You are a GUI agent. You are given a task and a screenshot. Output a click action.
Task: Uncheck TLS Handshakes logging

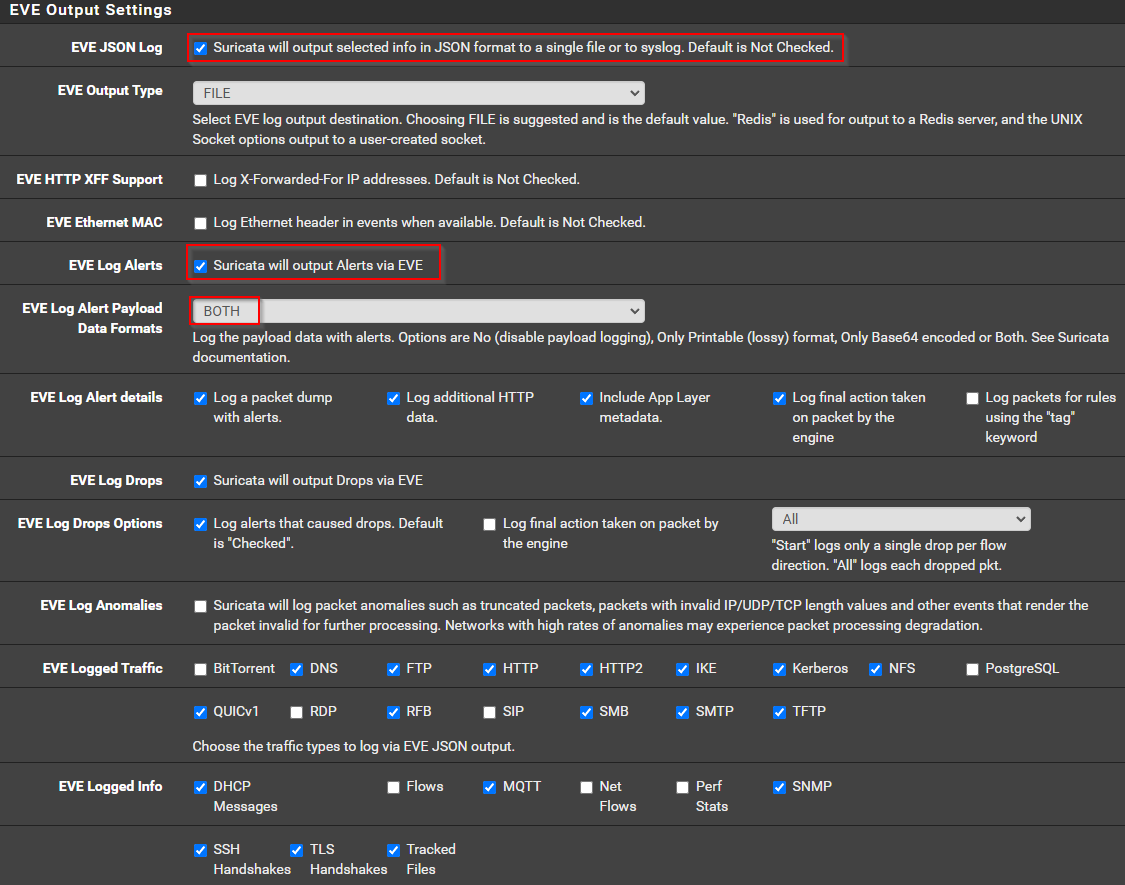pyautogui.click(x=296, y=850)
